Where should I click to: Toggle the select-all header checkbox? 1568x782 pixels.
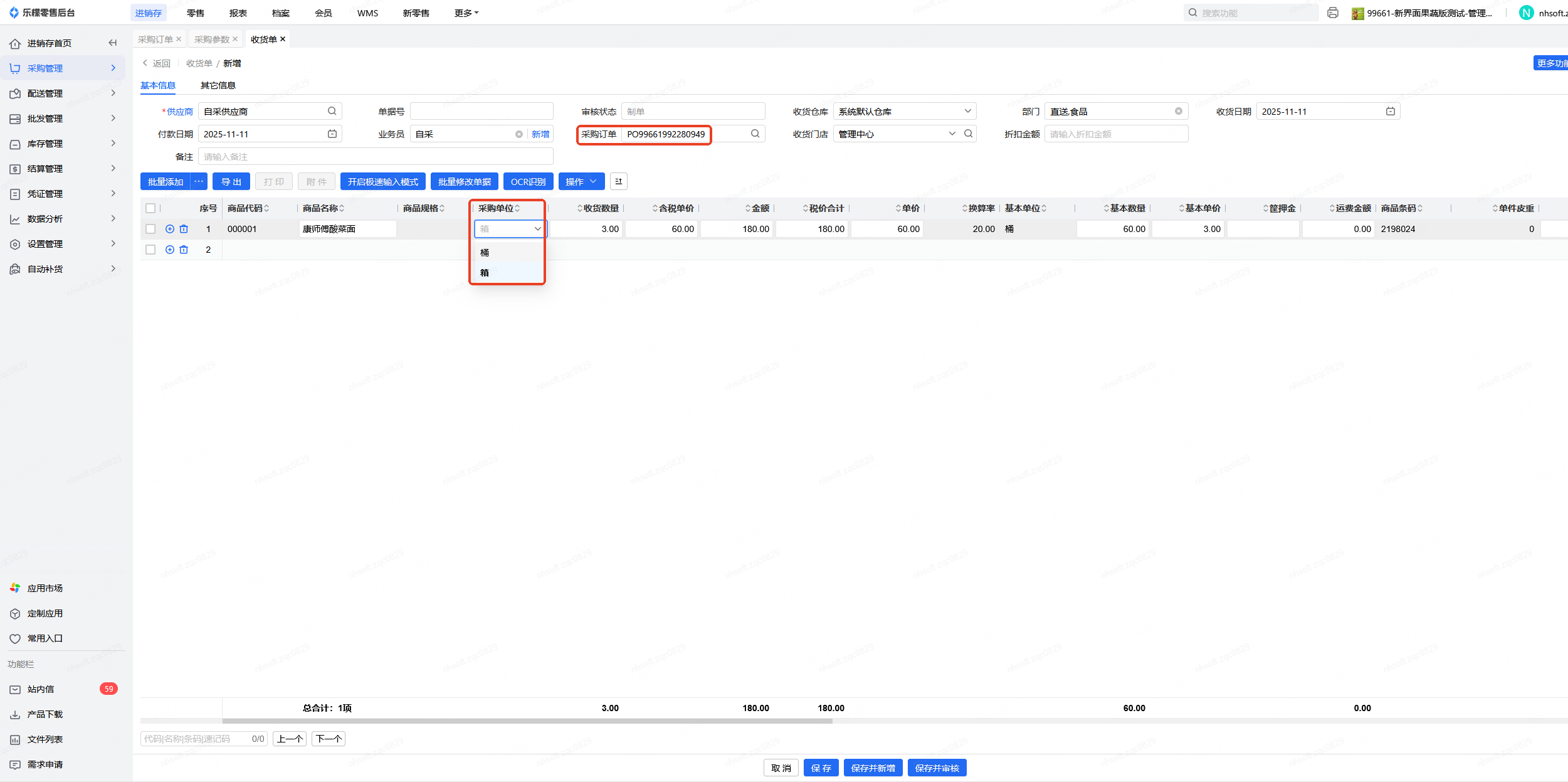(150, 208)
